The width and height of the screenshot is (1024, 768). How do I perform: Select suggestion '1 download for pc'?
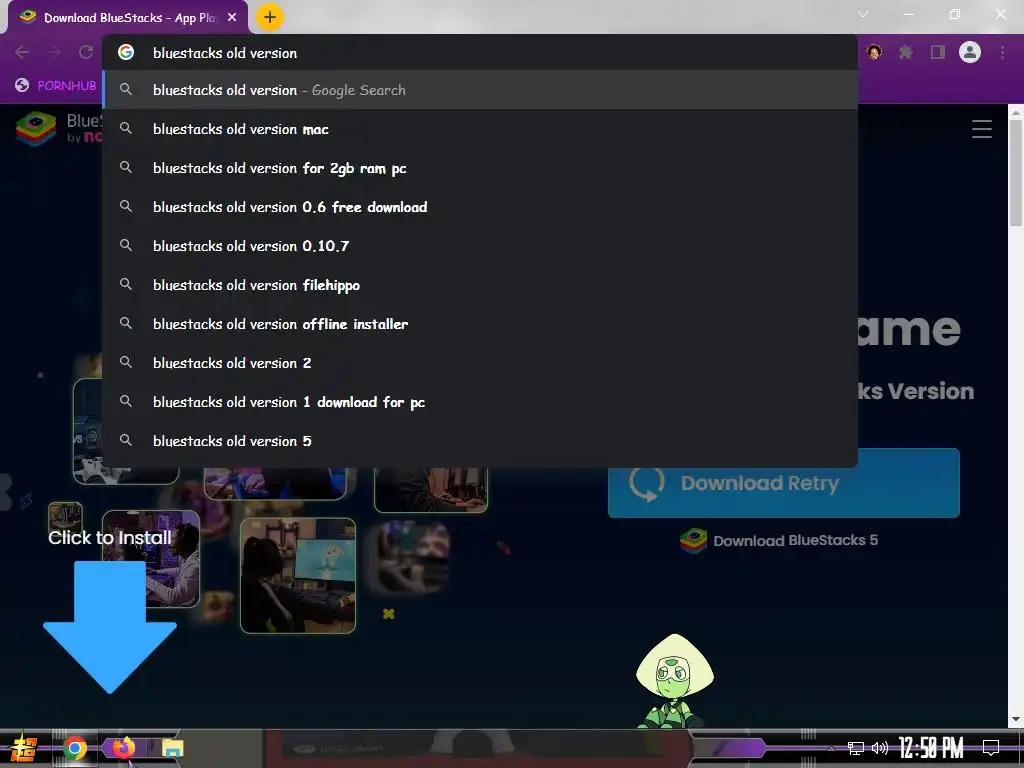480,402
